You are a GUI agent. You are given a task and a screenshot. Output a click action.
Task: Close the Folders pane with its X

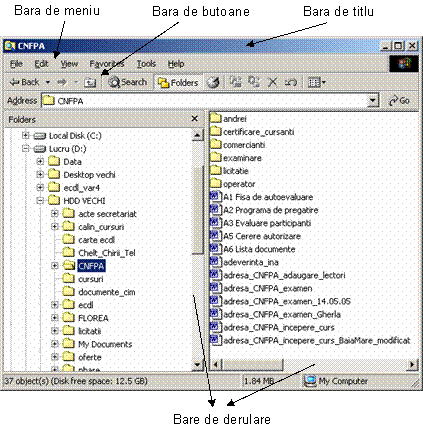[195, 119]
